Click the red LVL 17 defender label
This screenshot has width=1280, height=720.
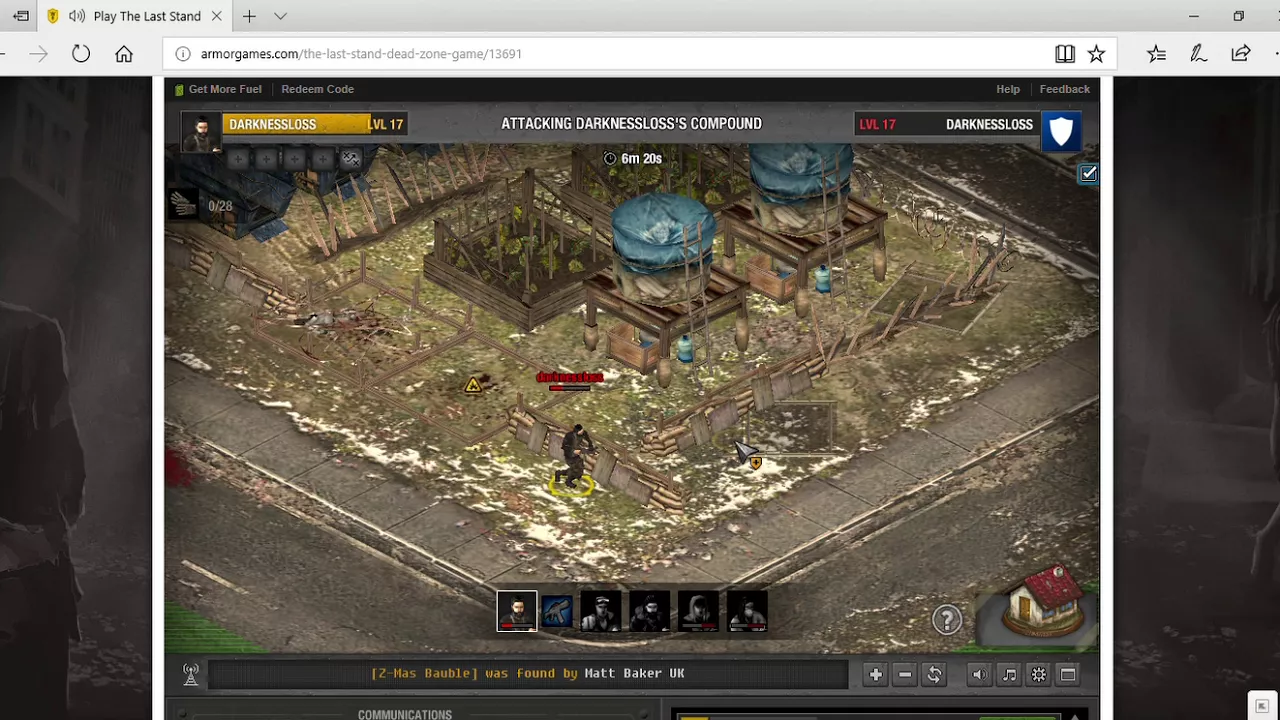tap(877, 125)
